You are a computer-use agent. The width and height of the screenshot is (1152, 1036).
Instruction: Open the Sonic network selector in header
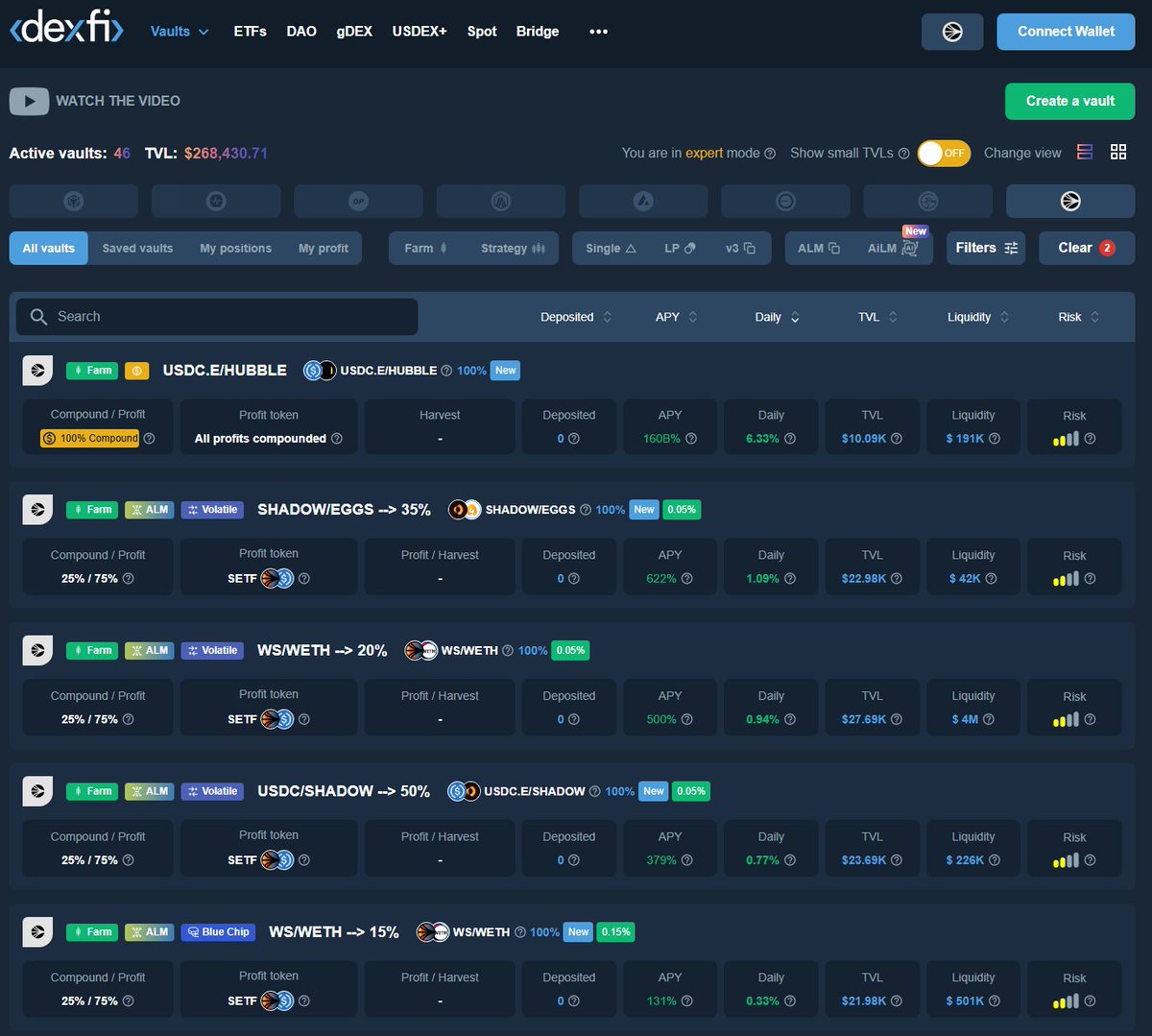952,32
